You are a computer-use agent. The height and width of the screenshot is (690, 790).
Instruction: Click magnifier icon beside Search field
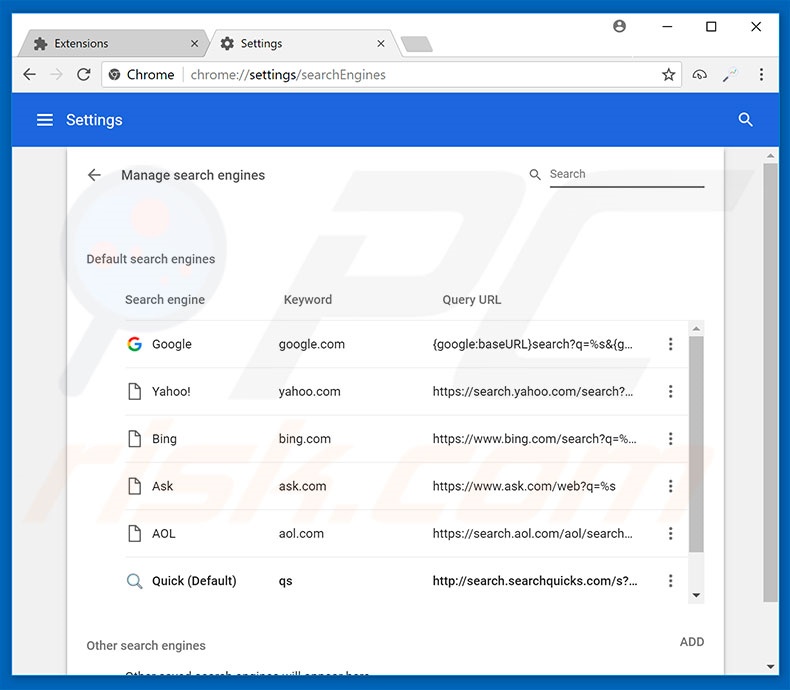(x=535, y=174)
